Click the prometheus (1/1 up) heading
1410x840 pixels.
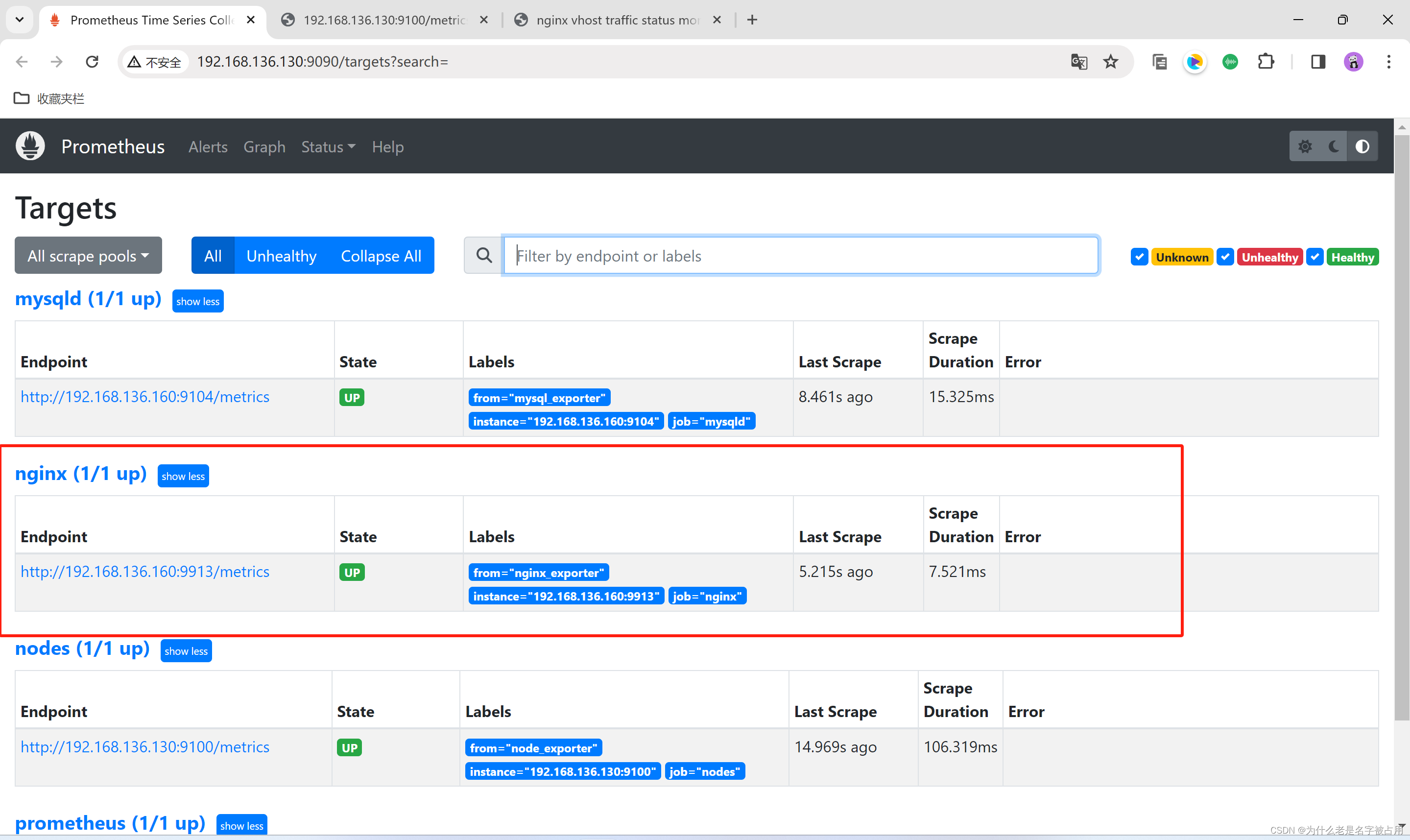110,823
